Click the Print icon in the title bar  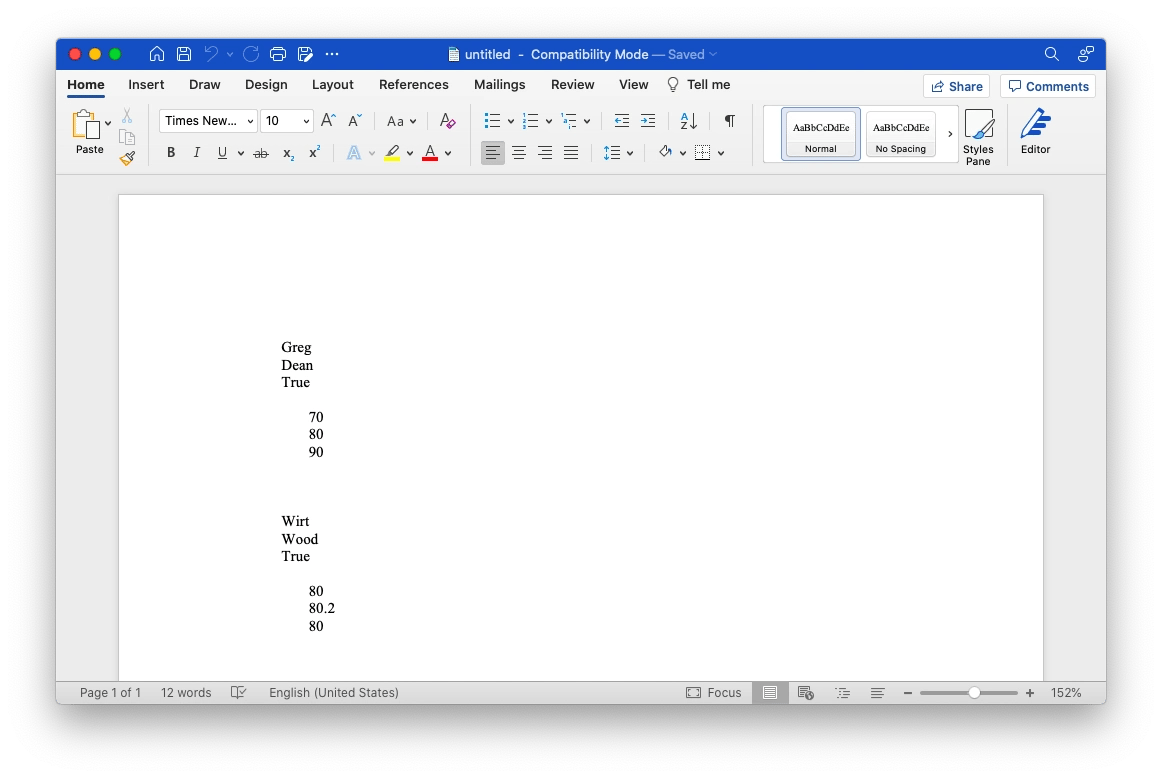279,54
